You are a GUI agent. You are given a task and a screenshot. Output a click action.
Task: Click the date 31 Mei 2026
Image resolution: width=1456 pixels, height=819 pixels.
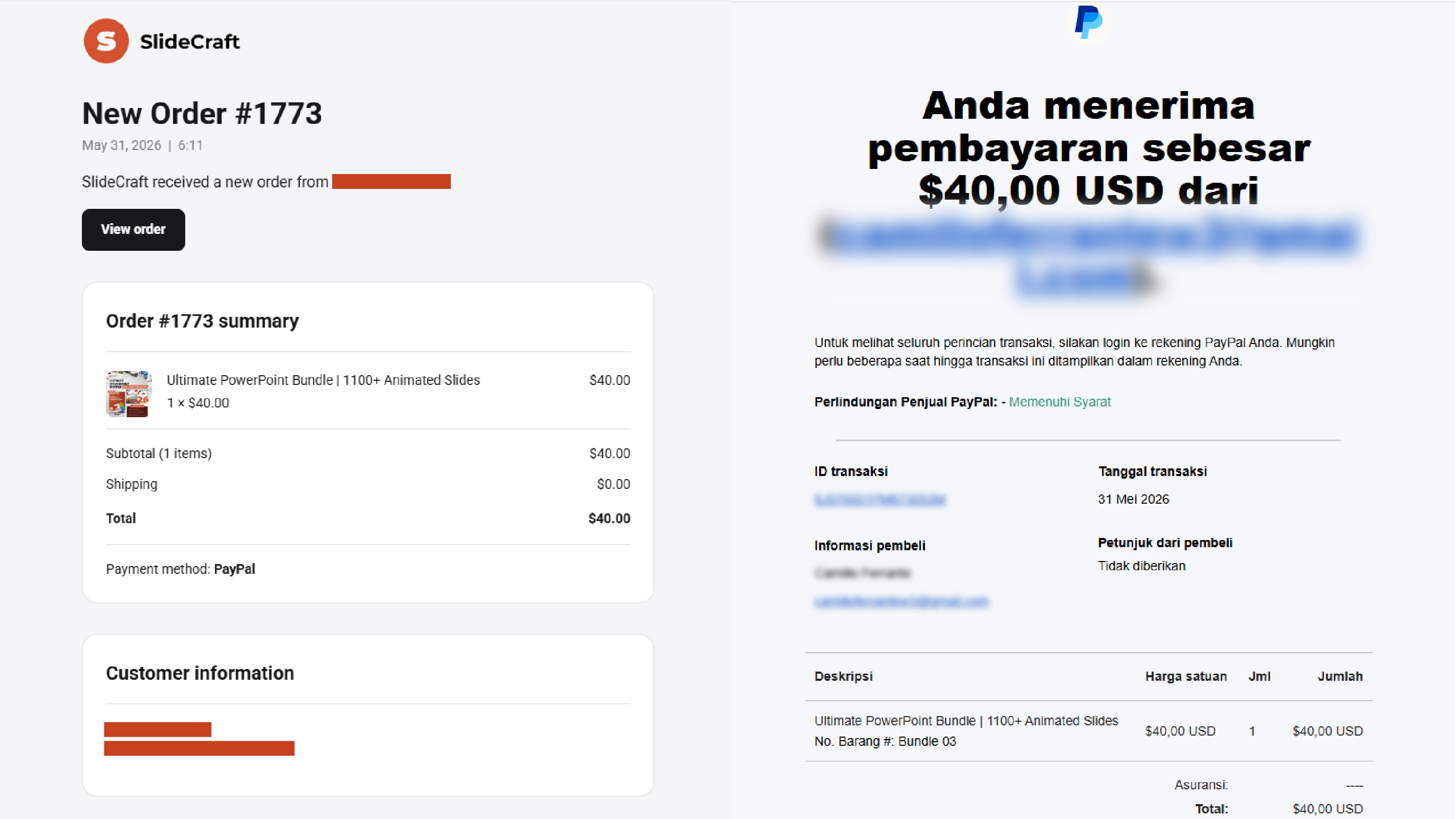click(1134, 500)
